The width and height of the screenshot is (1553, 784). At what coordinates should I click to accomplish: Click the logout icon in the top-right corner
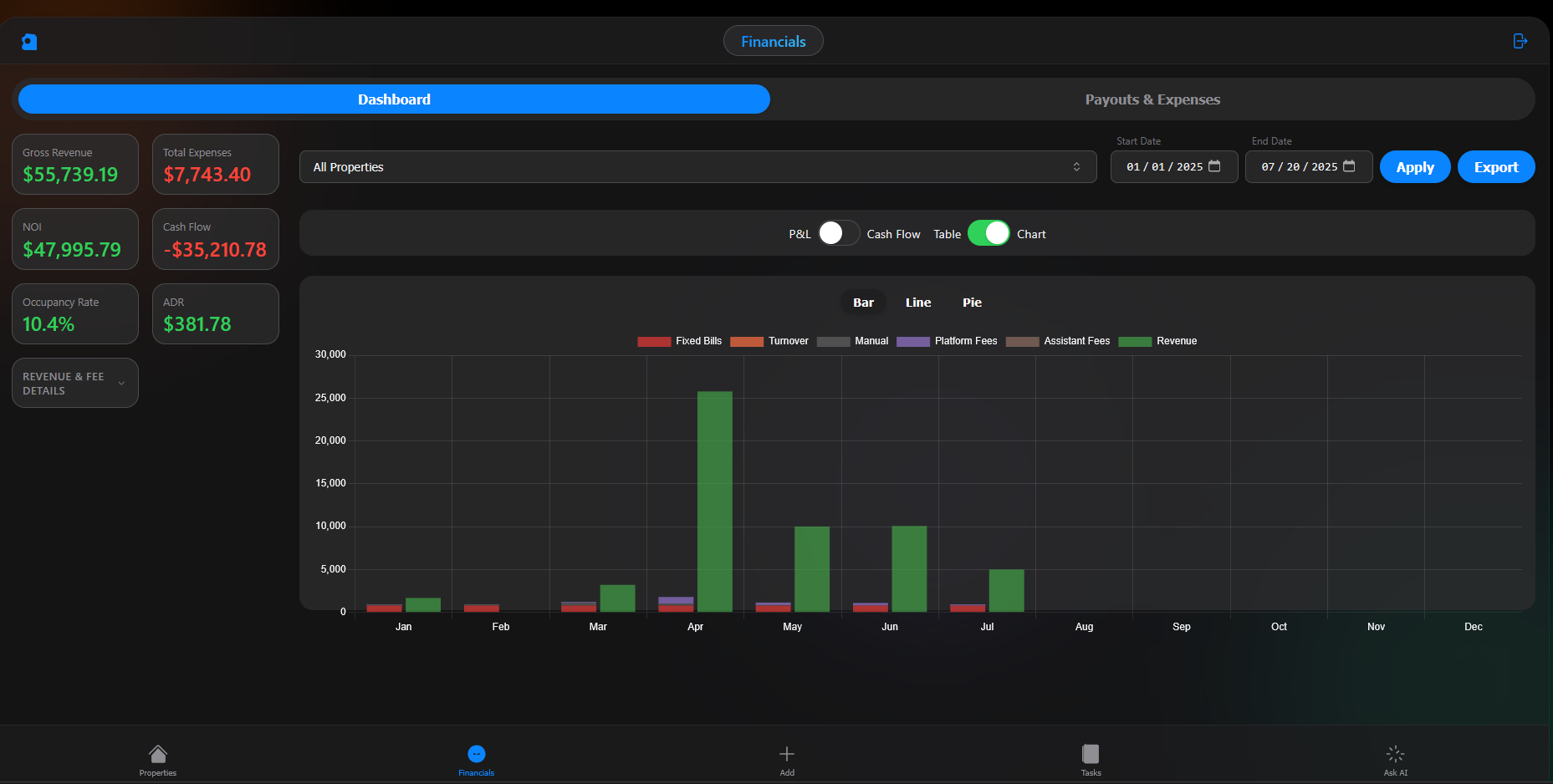1520,41
